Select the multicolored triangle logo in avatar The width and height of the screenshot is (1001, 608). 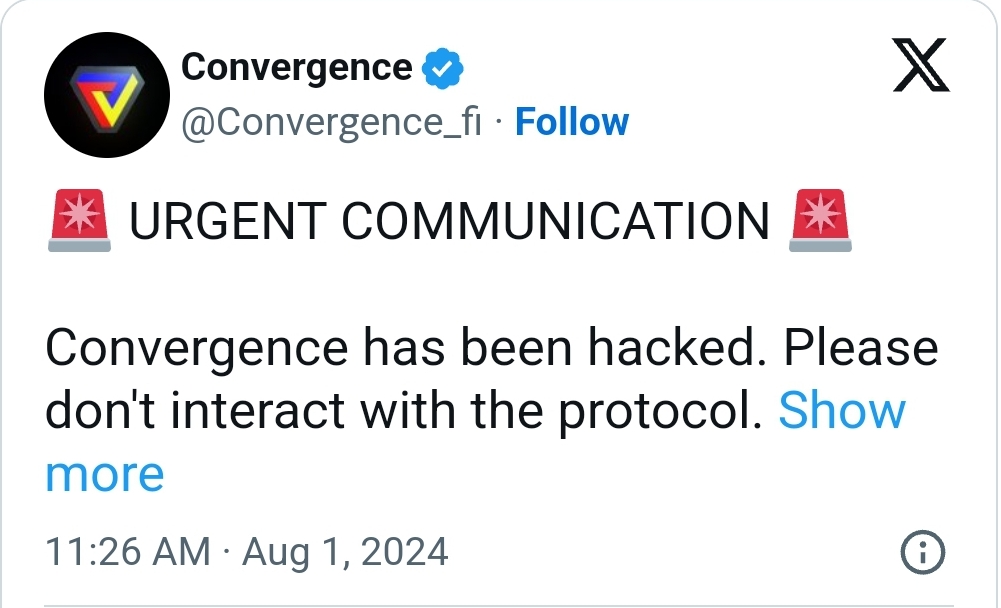[107, 98]
